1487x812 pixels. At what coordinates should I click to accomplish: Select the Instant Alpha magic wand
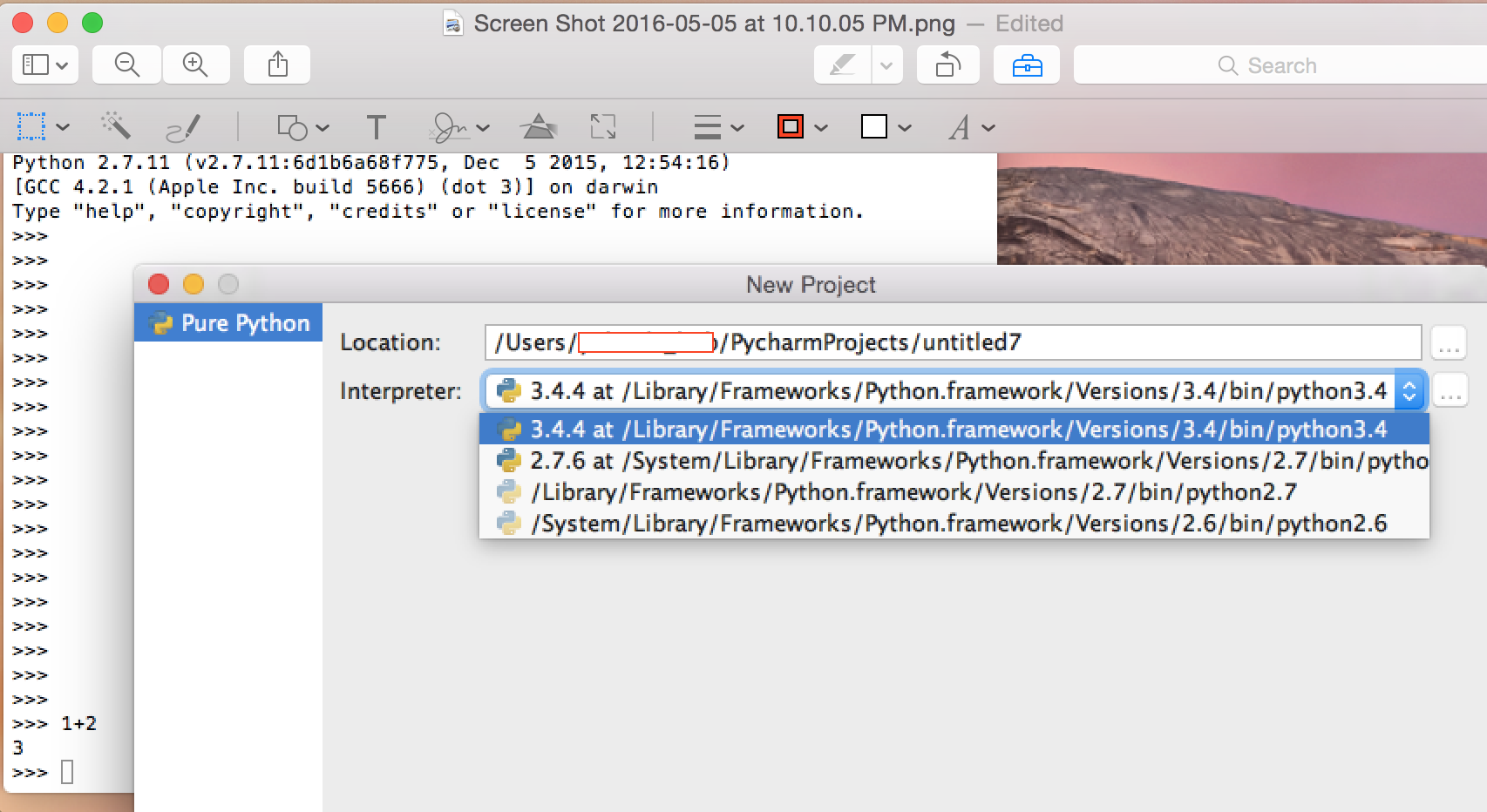(x=115, y=126)
